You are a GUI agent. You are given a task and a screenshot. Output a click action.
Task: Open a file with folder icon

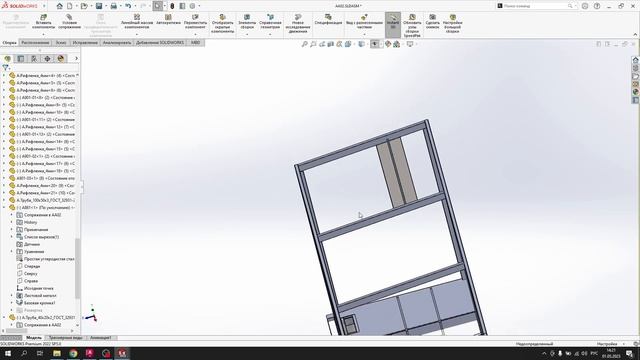click(84, 6)
